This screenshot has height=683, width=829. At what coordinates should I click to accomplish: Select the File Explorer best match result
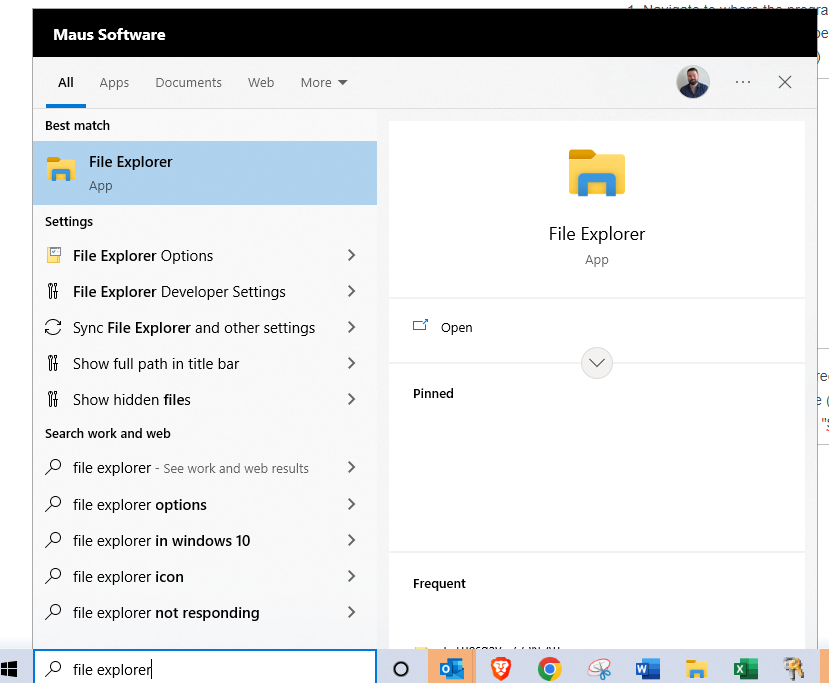[205, 173]
